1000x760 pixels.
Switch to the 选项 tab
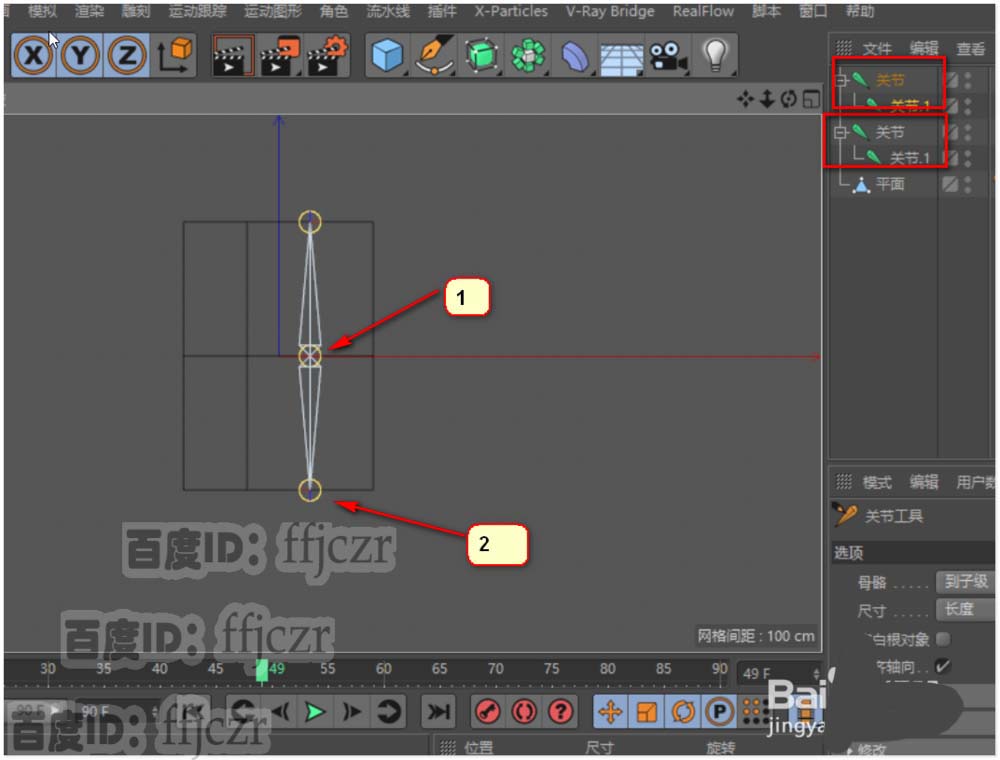pyautogui.click(x=848, y=553)
